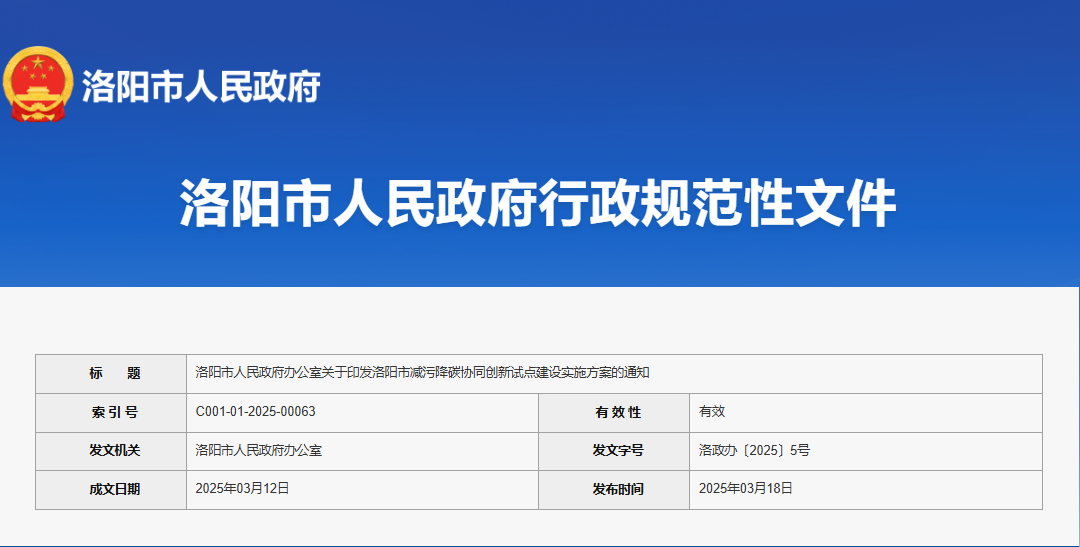This screenshot has height=547, width=1080.
Task: Select the document title about 减污降碳协同创新试点
Action: click(422, 373)
